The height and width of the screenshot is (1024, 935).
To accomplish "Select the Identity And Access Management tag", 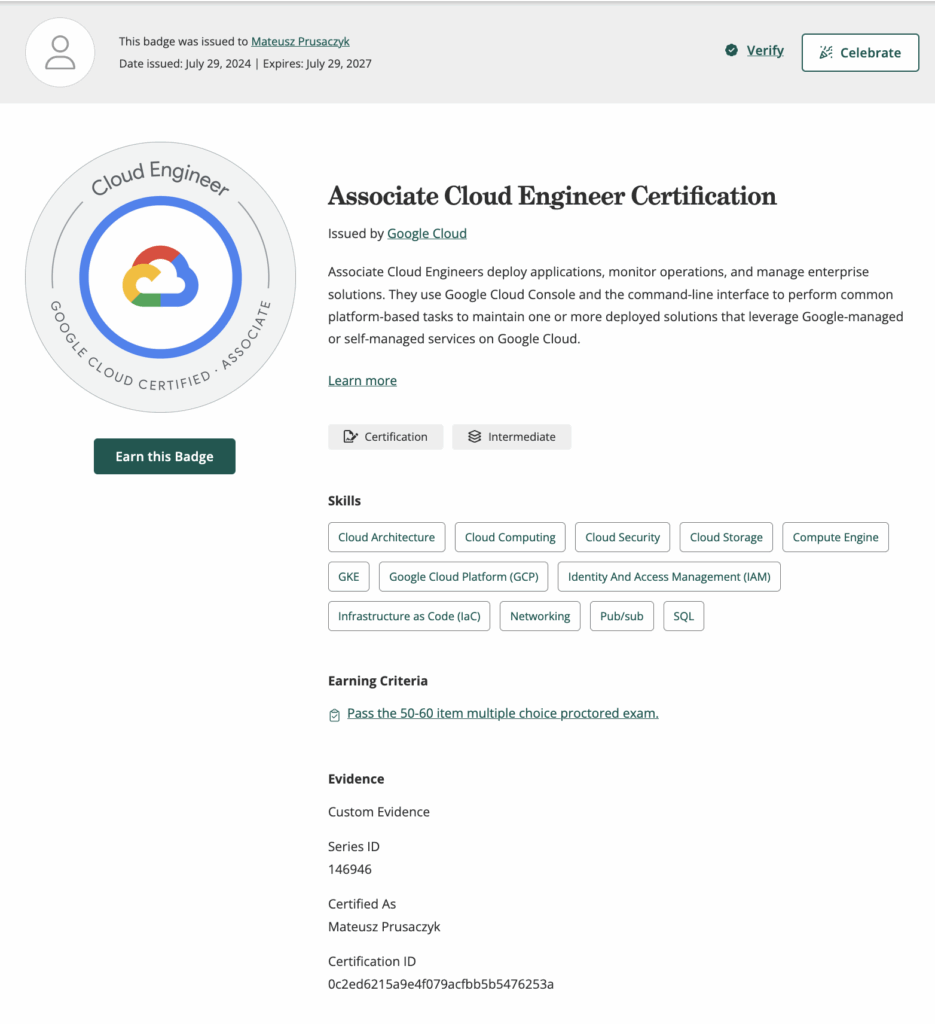I will click(668, 577).
